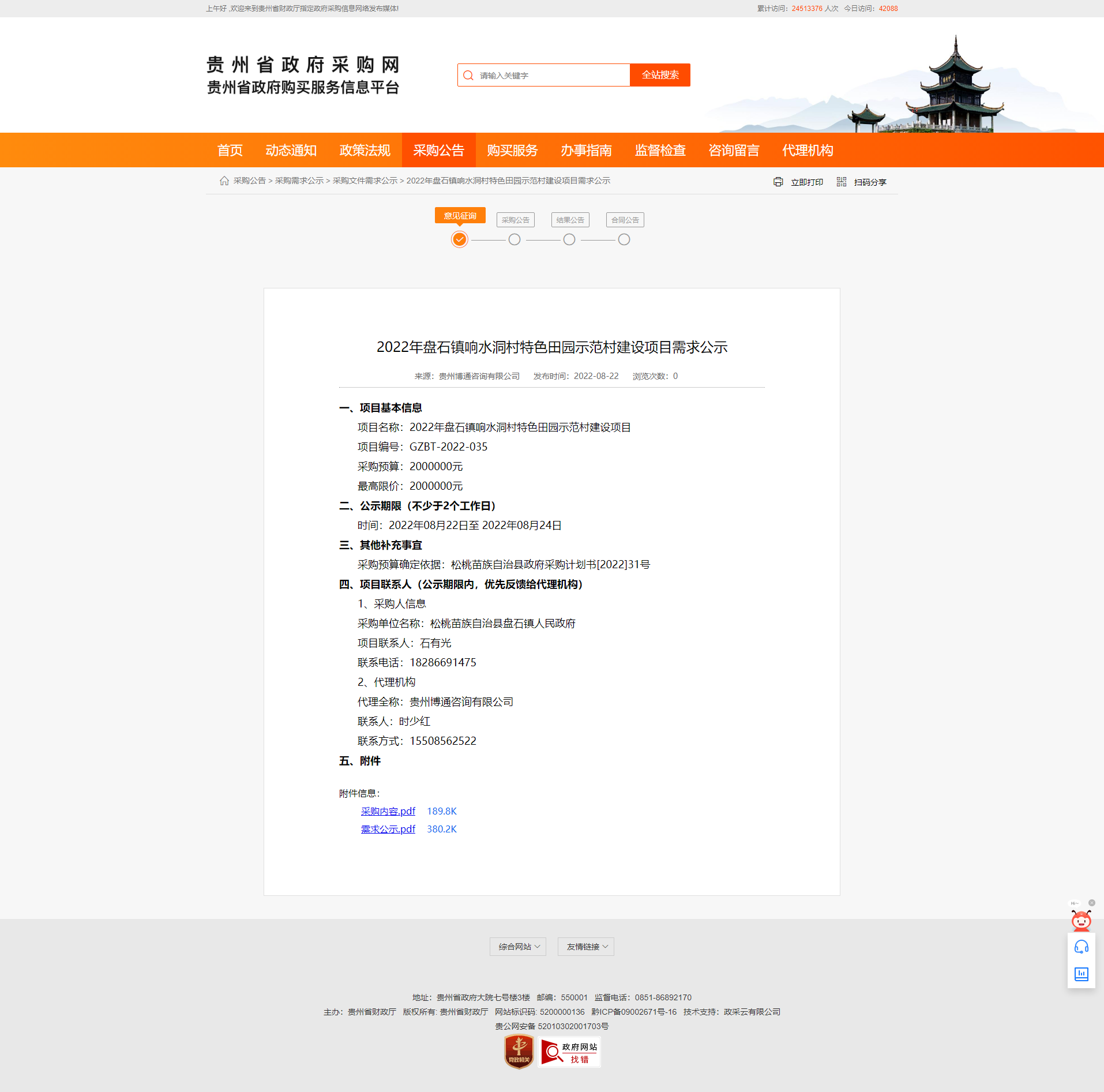Select the 意见征询 stage label
The width and height of the screenshot is (1104, 1092).
point(460,216)
